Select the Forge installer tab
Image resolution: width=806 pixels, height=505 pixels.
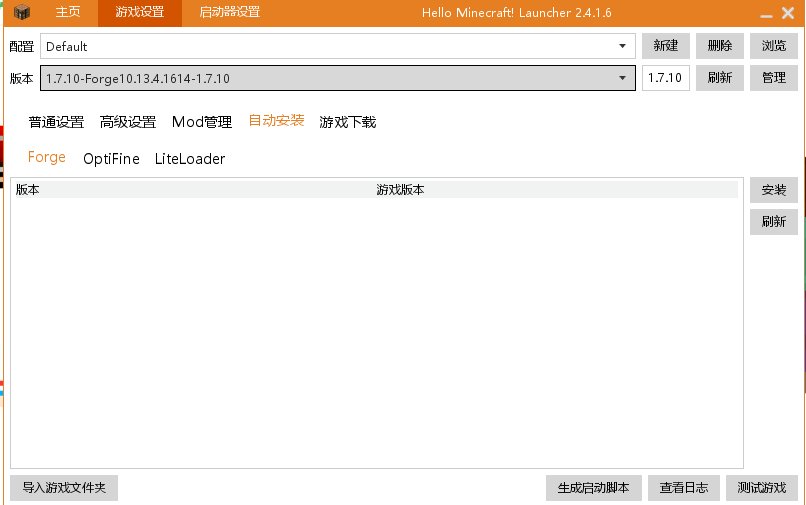[47, 157]
